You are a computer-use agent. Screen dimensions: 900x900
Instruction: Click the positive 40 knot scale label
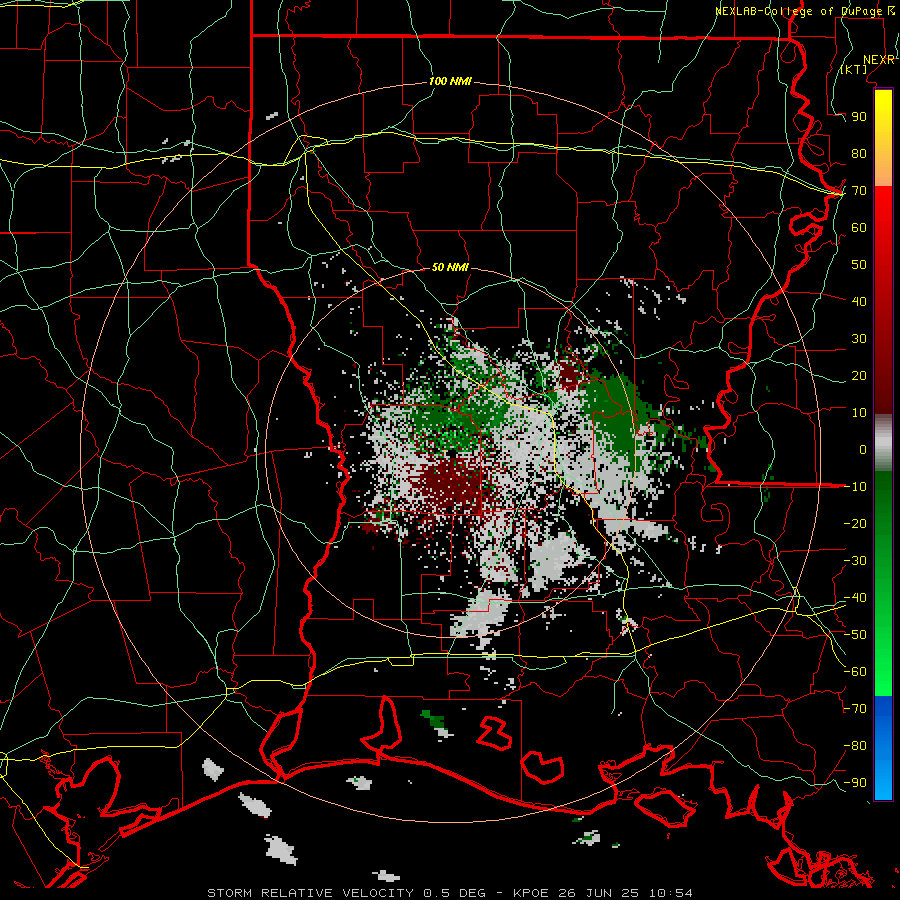pyautogui.click(x=859, y=301)
